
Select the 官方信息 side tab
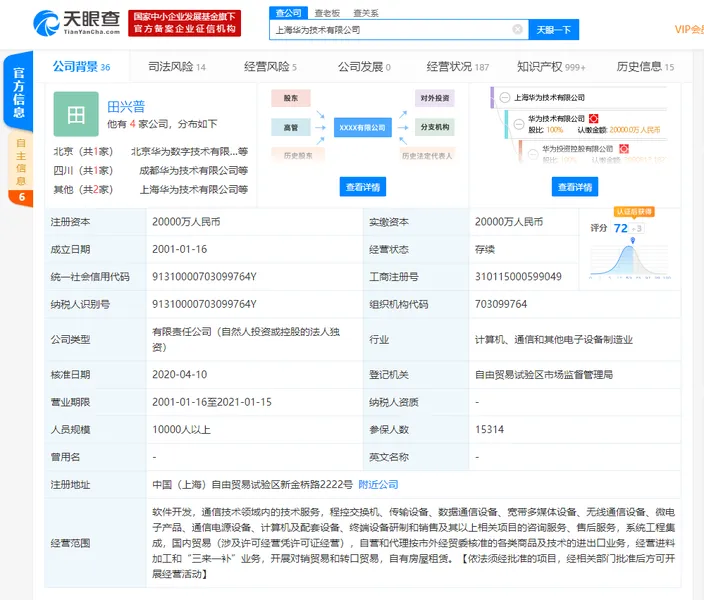[x=18, y=92]
